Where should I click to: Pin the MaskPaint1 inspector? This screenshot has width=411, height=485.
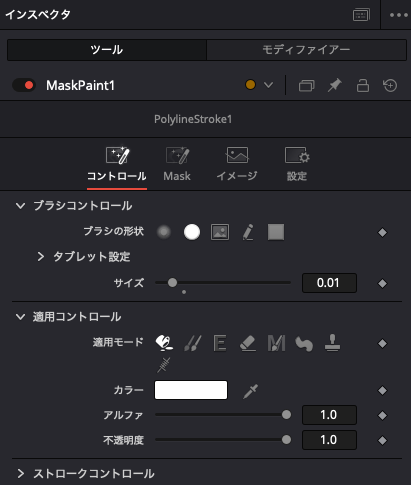pyautogui.click(x=335, y=85)
